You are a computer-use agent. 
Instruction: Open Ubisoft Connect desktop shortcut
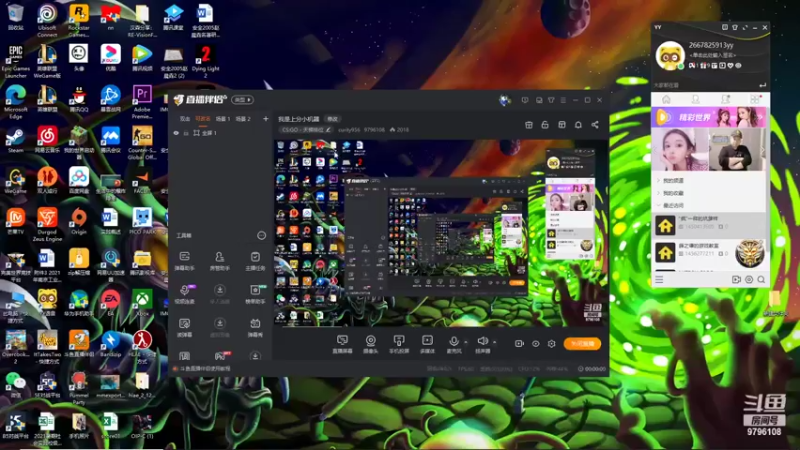pos(47,20)
